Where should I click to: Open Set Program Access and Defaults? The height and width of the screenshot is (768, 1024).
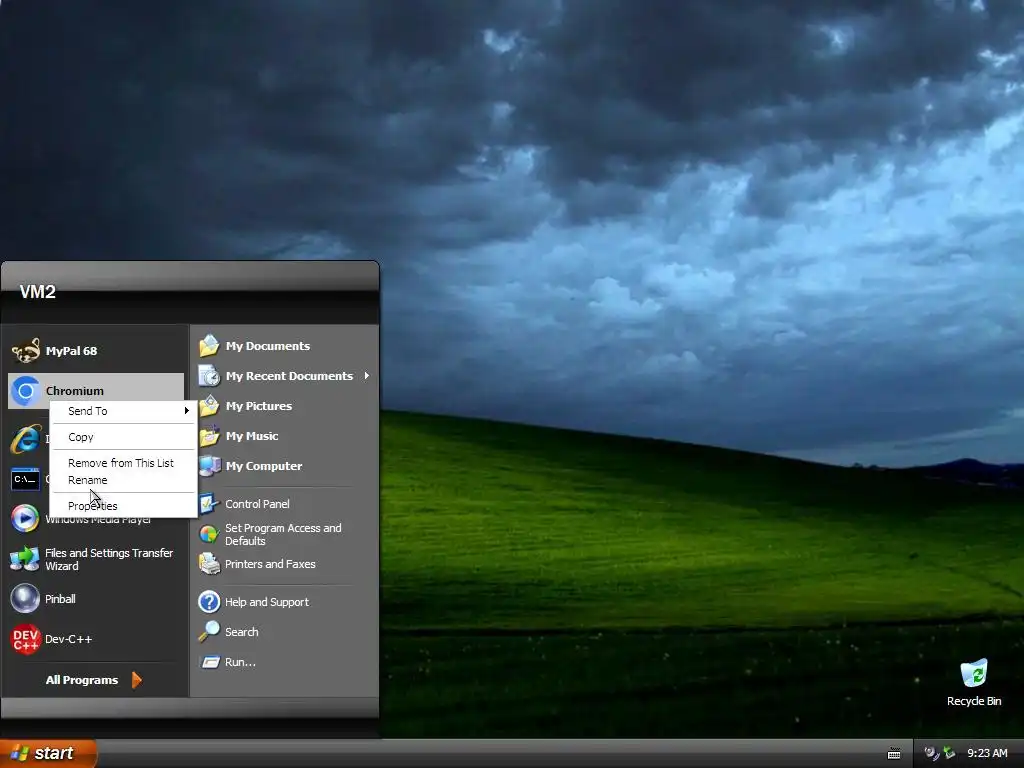pyautogui.click(x=285, y=534)
